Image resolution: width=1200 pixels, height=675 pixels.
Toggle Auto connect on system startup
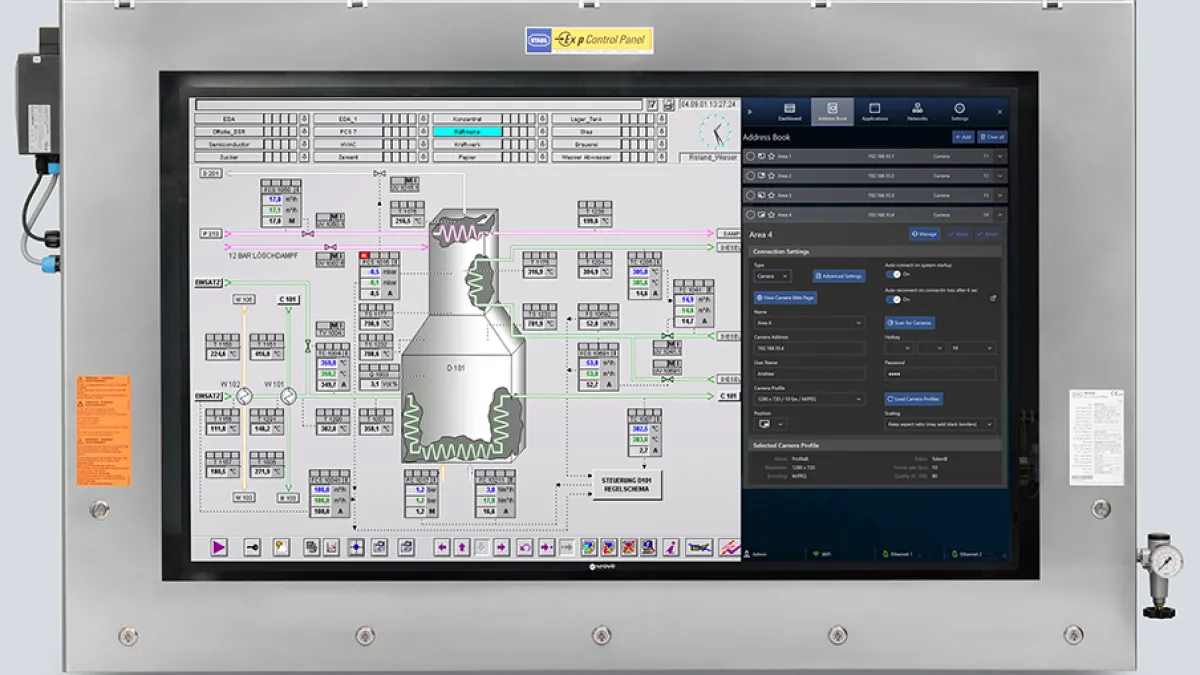tap(893, 275)
